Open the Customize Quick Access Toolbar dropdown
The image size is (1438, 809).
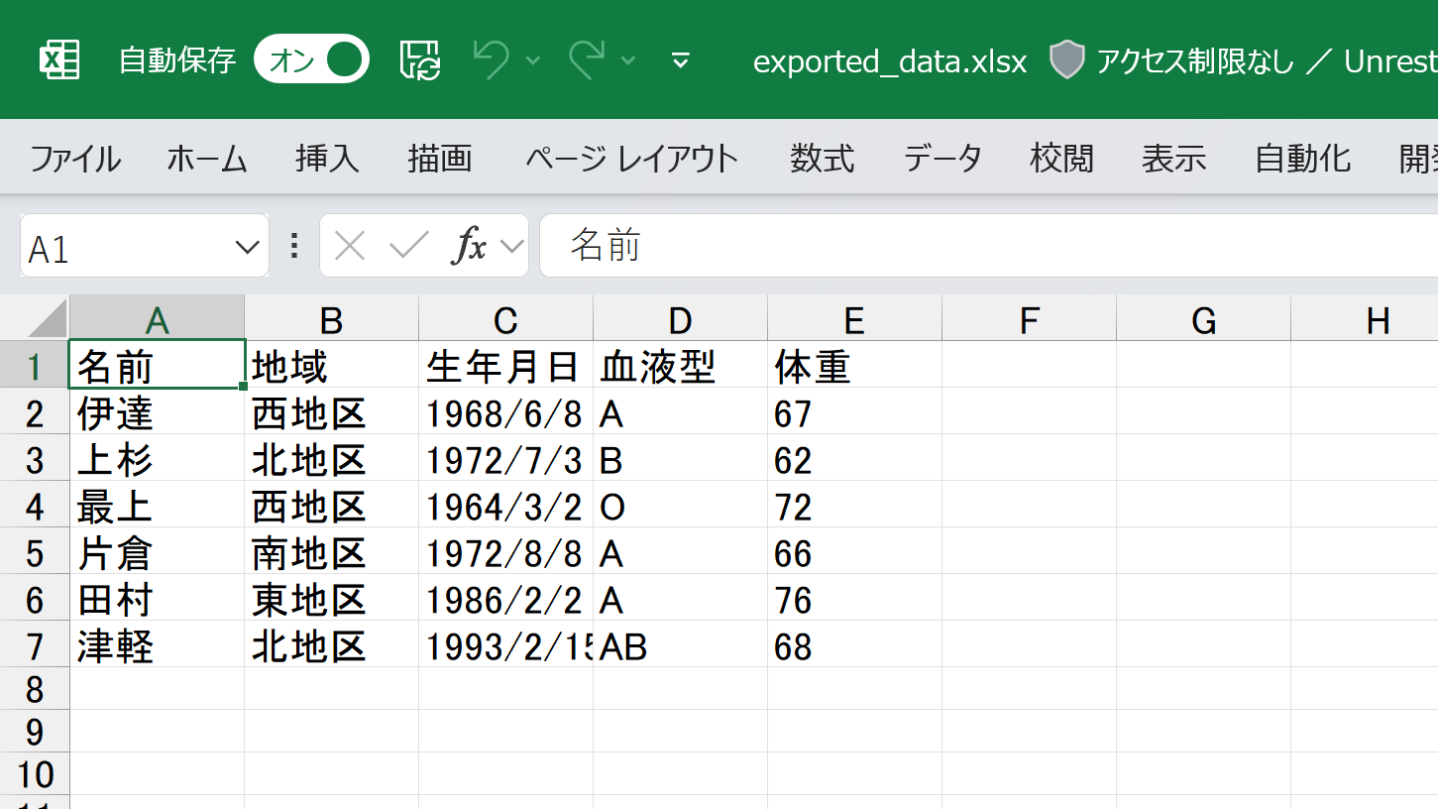(x=680, y=61)
